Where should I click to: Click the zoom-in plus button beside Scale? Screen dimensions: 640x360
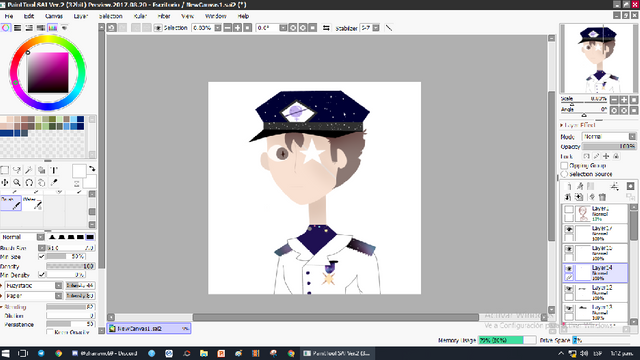click(624, 100)
